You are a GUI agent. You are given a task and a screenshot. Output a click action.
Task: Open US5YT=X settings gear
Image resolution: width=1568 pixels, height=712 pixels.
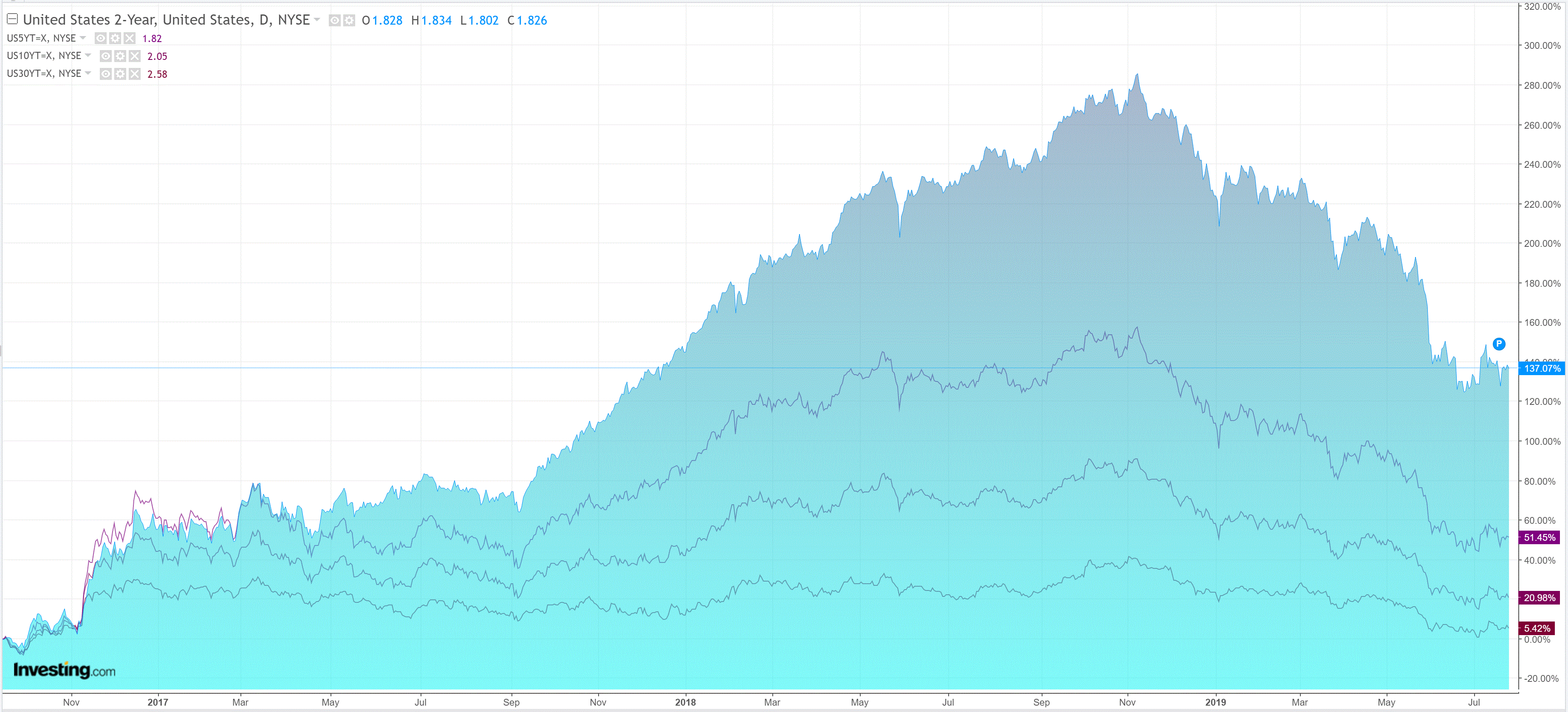coord(115,38)
